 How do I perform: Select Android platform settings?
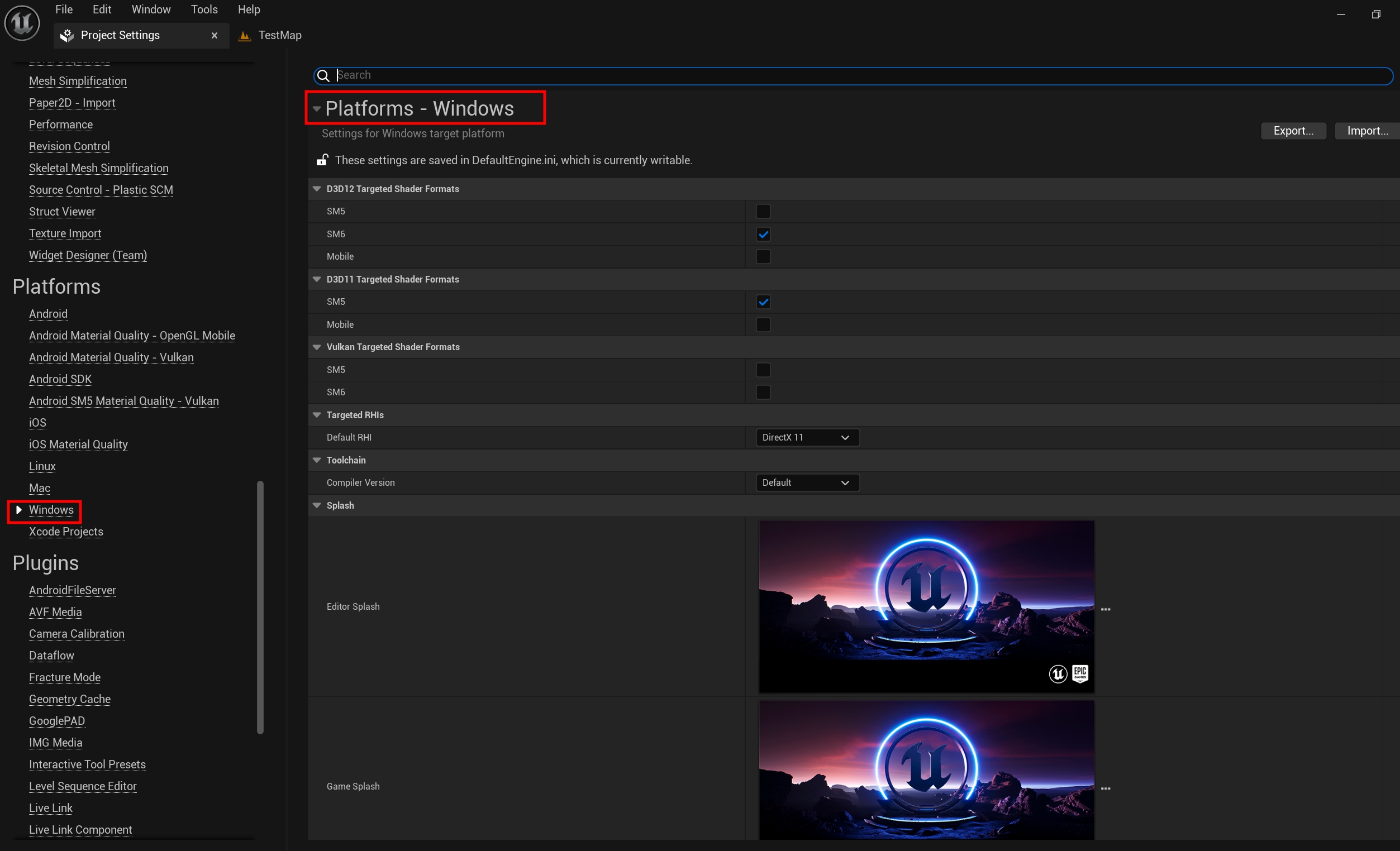click(48, 314)
